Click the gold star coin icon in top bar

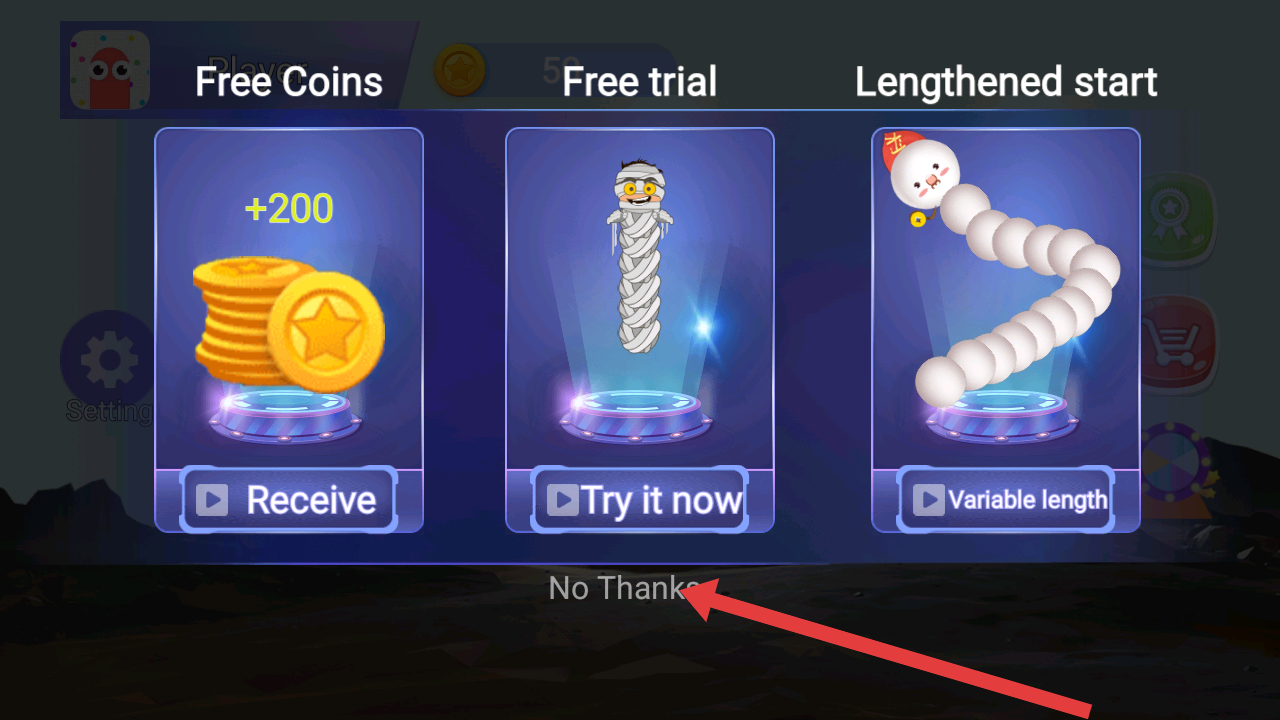pos(459,70)
